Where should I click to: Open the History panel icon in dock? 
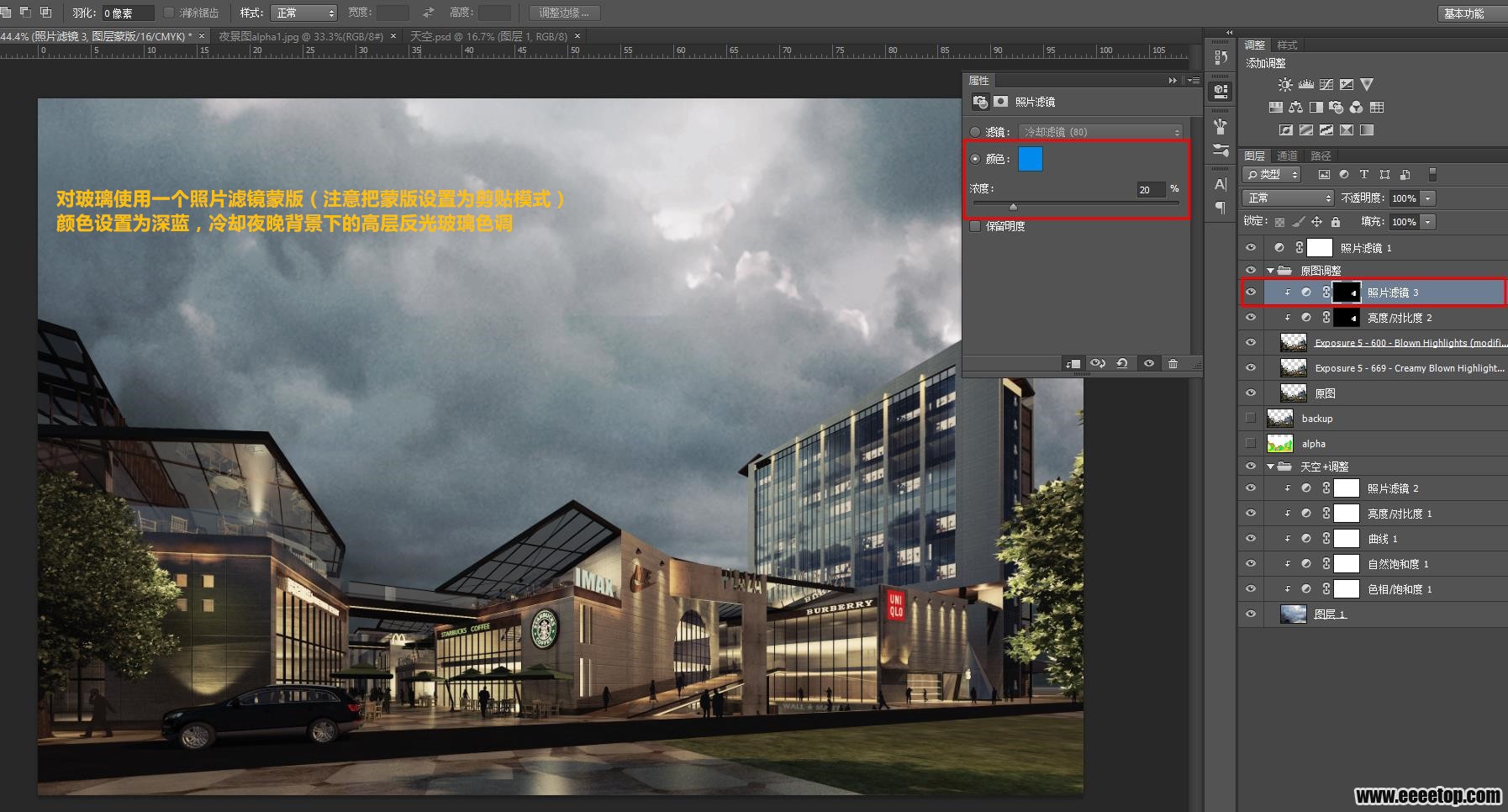(x=1221, y=57)
